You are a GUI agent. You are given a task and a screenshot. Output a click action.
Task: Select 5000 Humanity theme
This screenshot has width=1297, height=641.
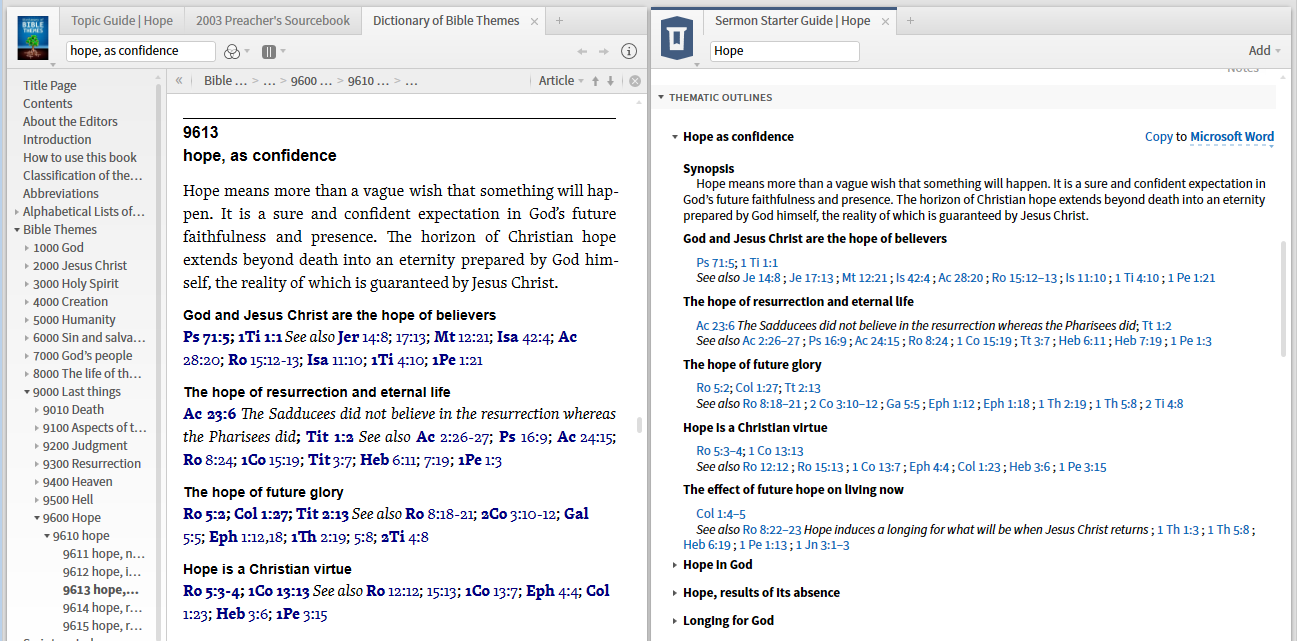pyautogui.click(x=74, y=320)
